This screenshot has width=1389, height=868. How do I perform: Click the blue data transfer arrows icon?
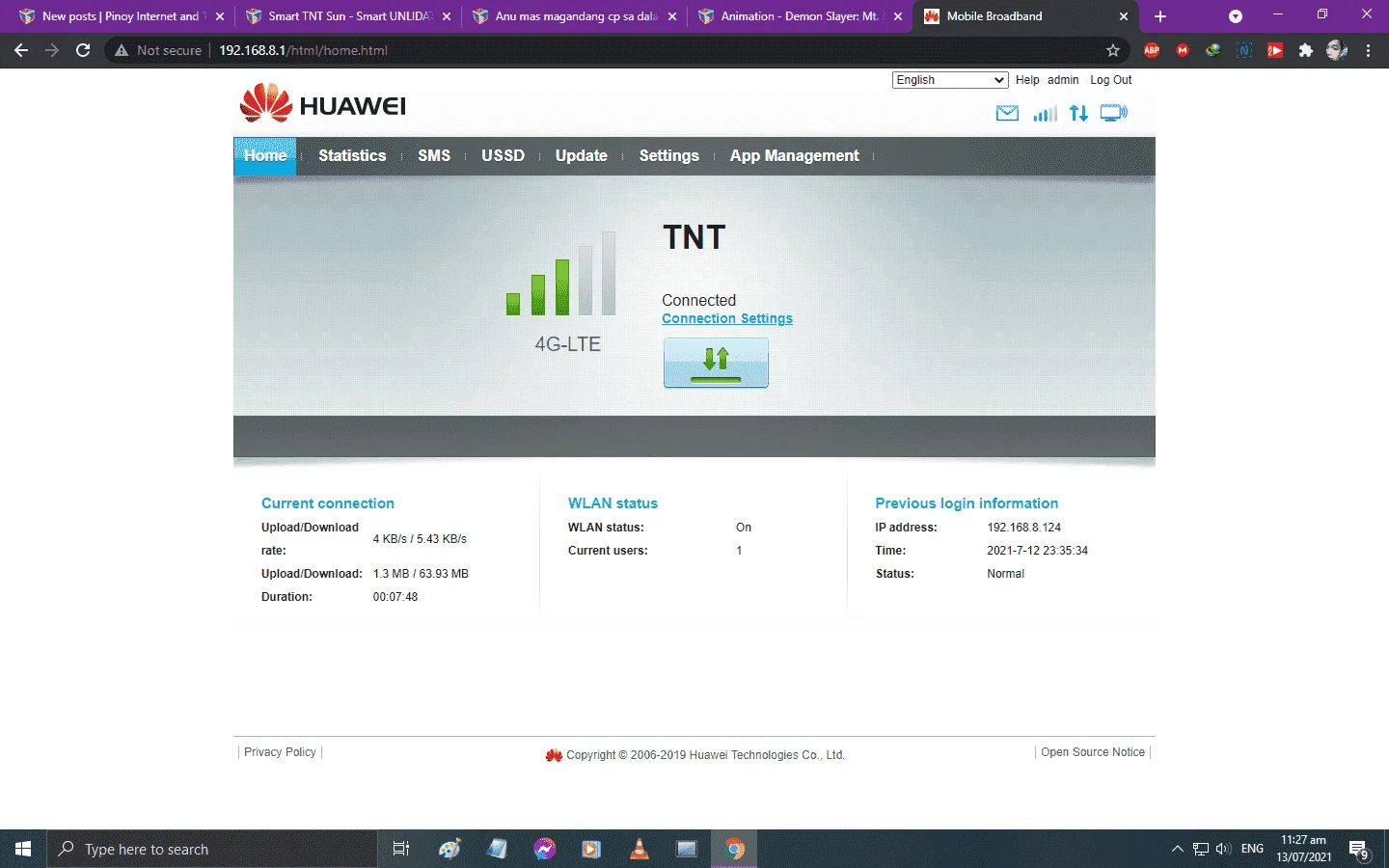1078,114
